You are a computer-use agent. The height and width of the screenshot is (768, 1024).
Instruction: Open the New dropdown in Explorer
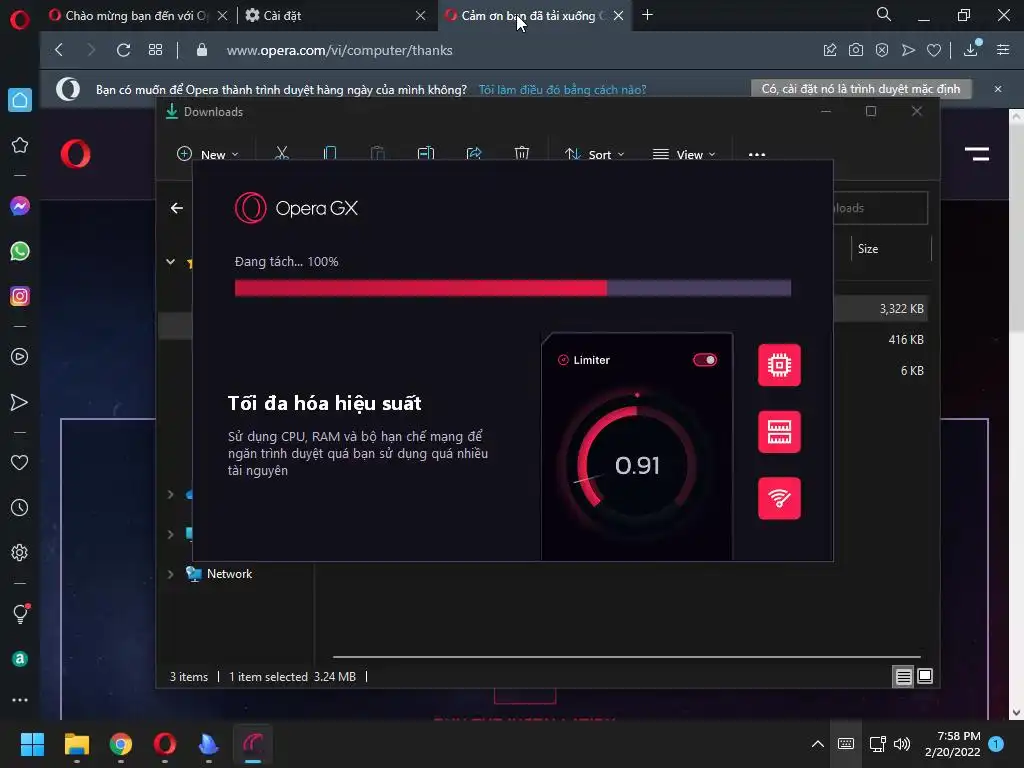pos(208,155)
